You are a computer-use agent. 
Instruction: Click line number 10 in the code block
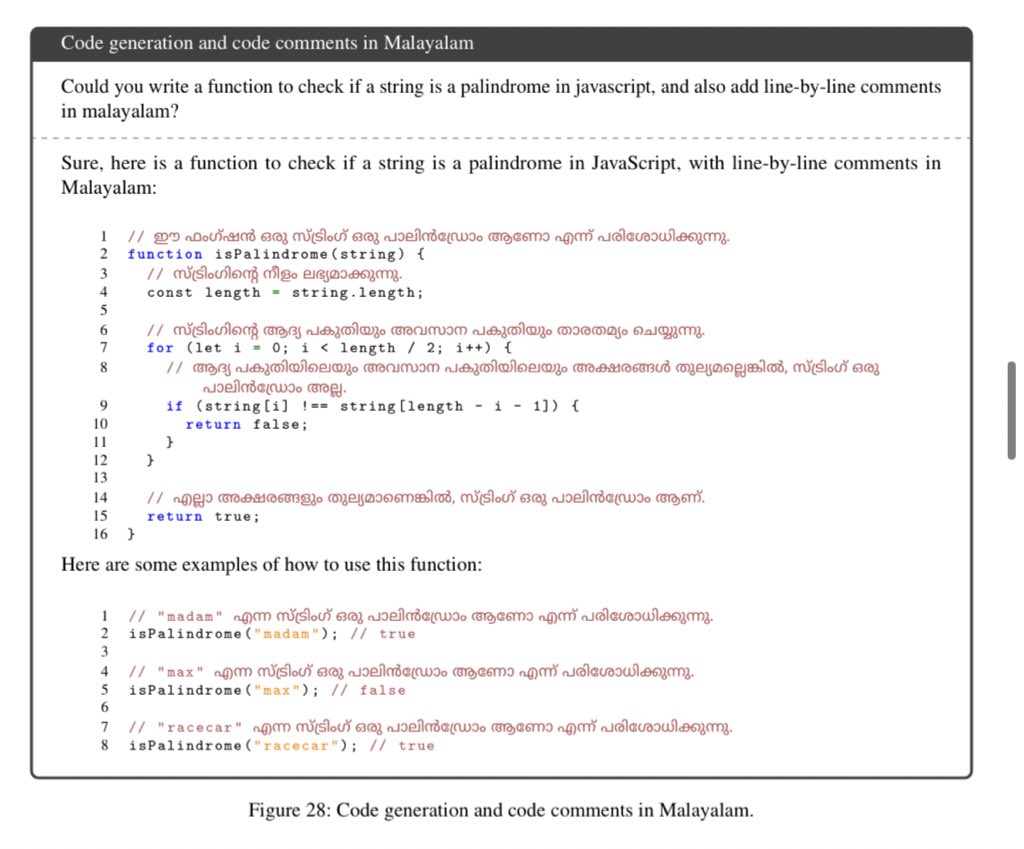tap(101, 424)
